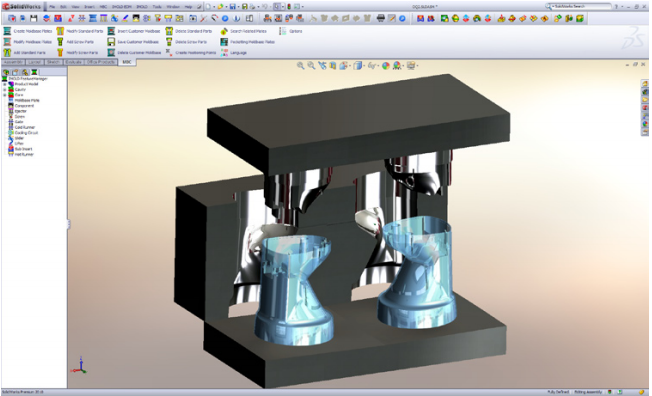
Task: Expand the Product Model tree node
Action: (5, 84)
